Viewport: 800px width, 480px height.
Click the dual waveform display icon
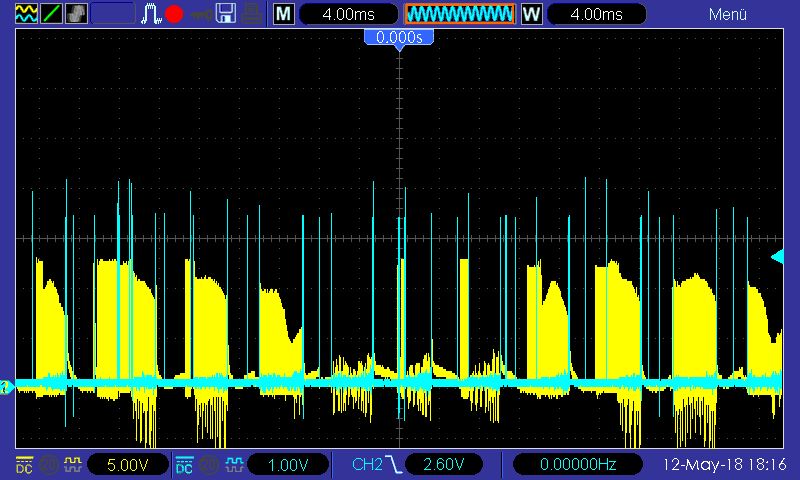pos(24,14)
